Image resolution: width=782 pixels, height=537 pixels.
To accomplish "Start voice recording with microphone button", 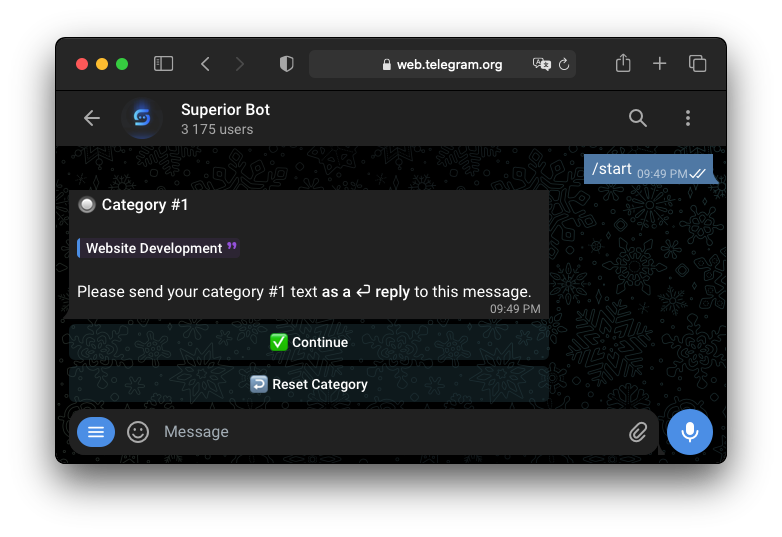I will 689,432.
